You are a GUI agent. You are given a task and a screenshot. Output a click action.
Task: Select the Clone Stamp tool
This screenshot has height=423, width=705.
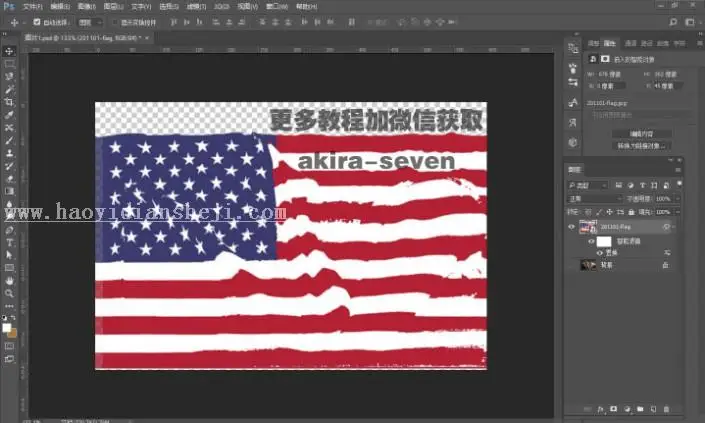click(9, 153)
